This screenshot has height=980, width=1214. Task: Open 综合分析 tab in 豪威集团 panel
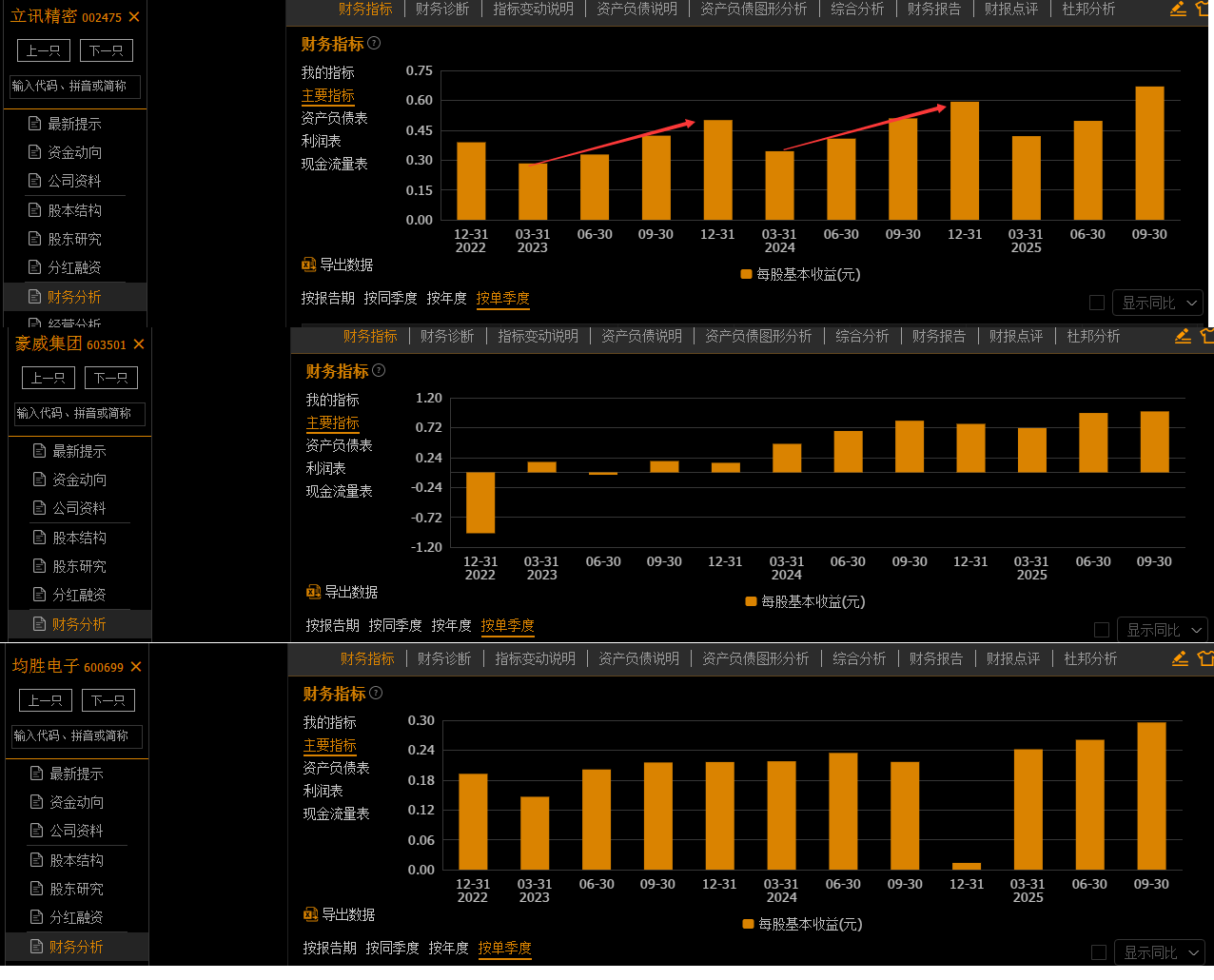point(862,336)
